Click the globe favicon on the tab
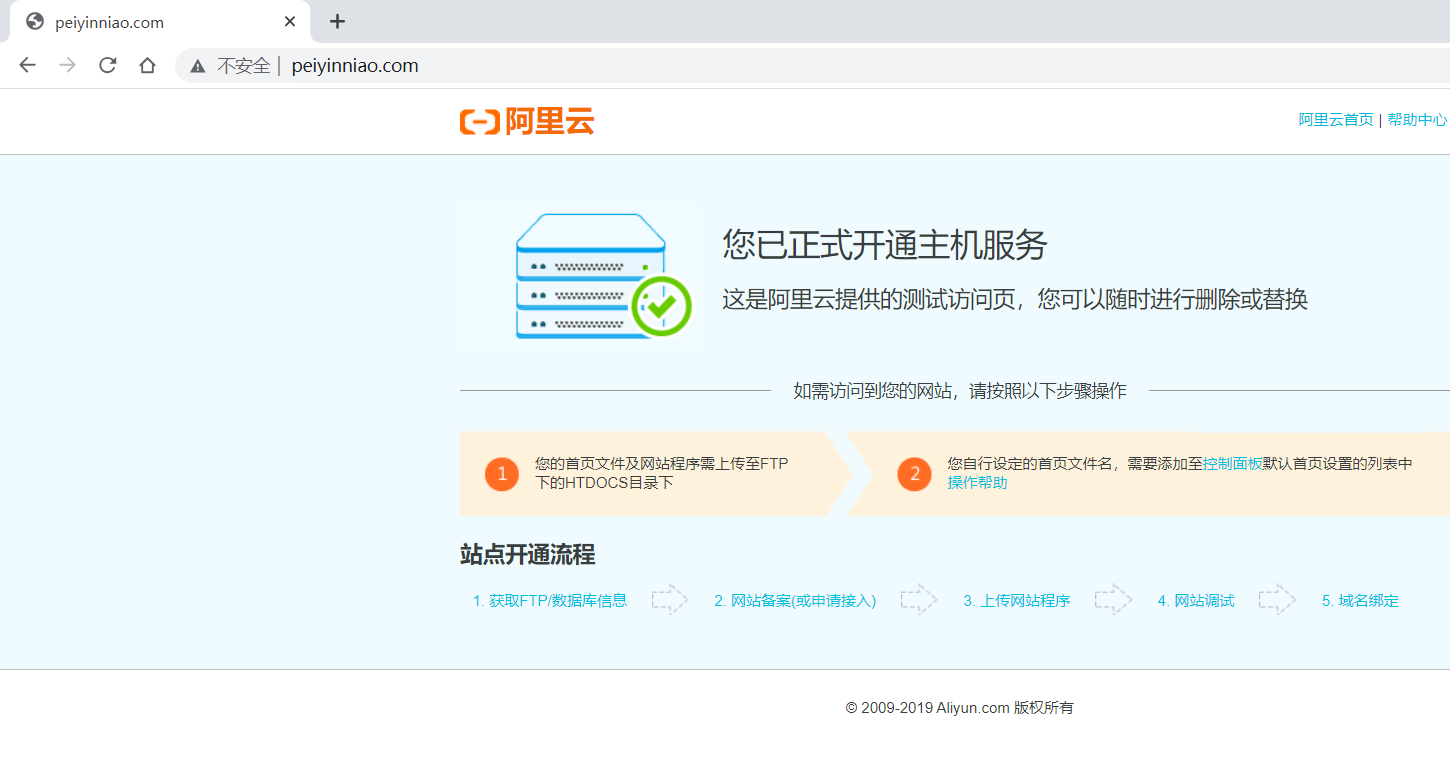The height and width of the screenshot is (777, 1450). (34, 20)
